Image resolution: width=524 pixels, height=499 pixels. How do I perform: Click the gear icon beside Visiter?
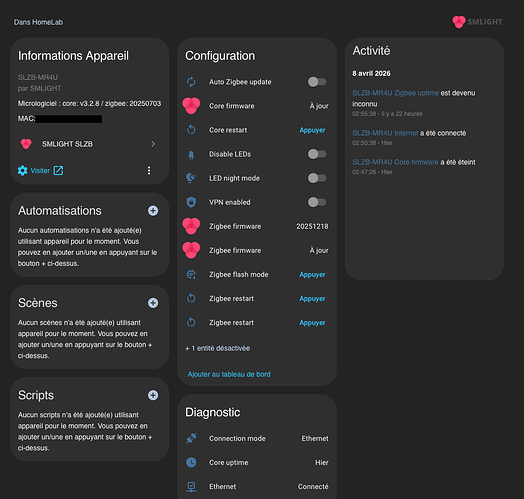click(x=22, y=170)
